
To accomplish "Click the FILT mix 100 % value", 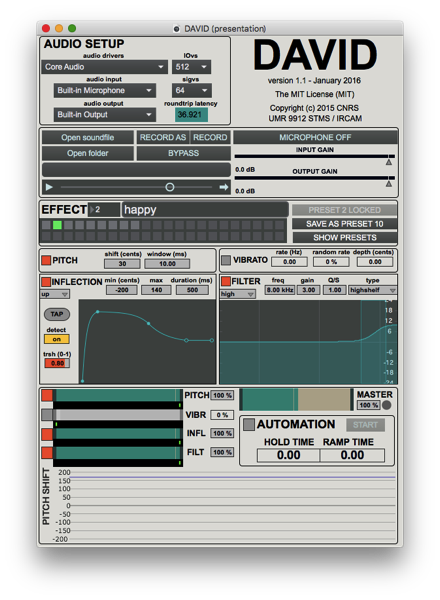I will (x=222, y=452).
